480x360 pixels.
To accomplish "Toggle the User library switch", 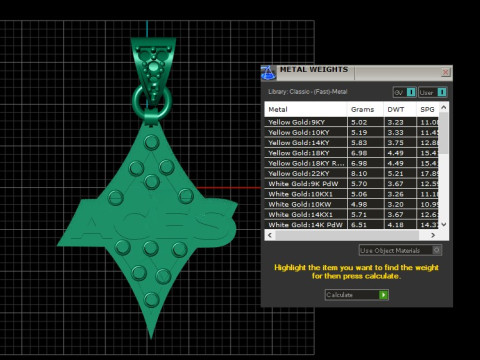I will [442, 92].
